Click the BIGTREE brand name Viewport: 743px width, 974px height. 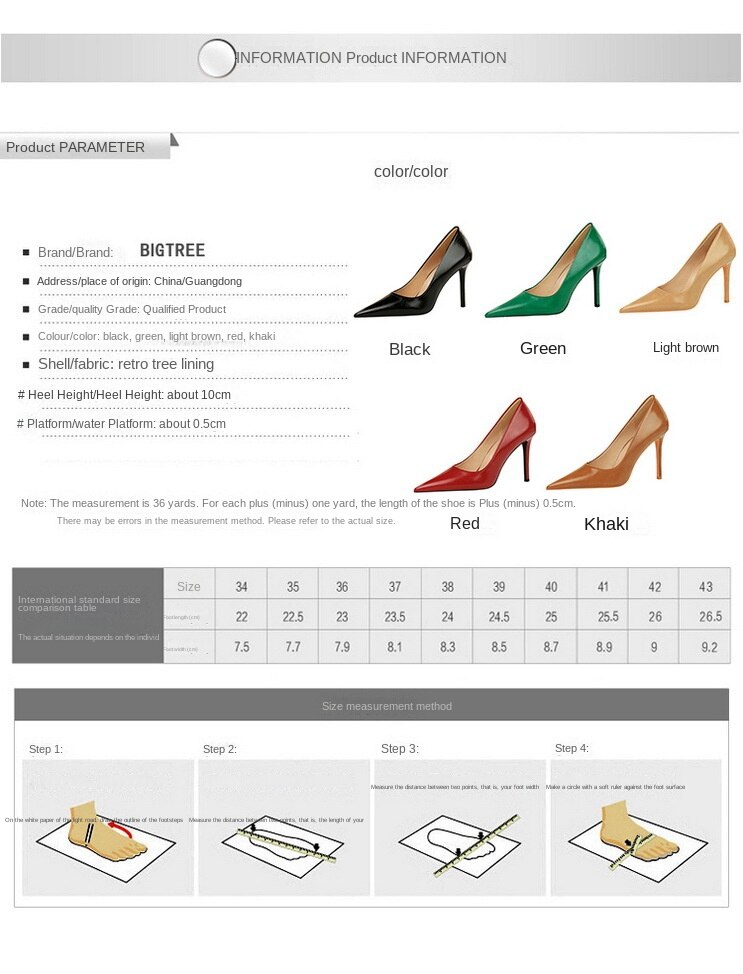click(x=172, y=250)
